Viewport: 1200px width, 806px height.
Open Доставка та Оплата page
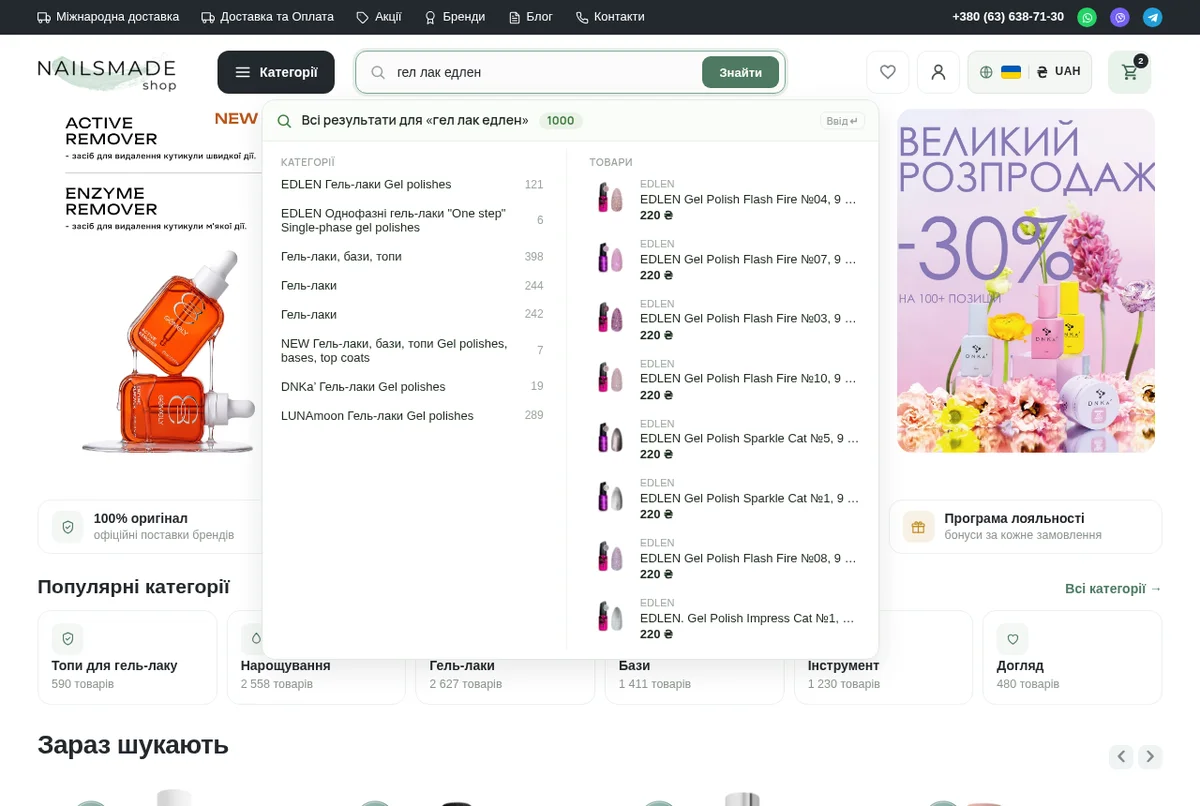point(267,17)
